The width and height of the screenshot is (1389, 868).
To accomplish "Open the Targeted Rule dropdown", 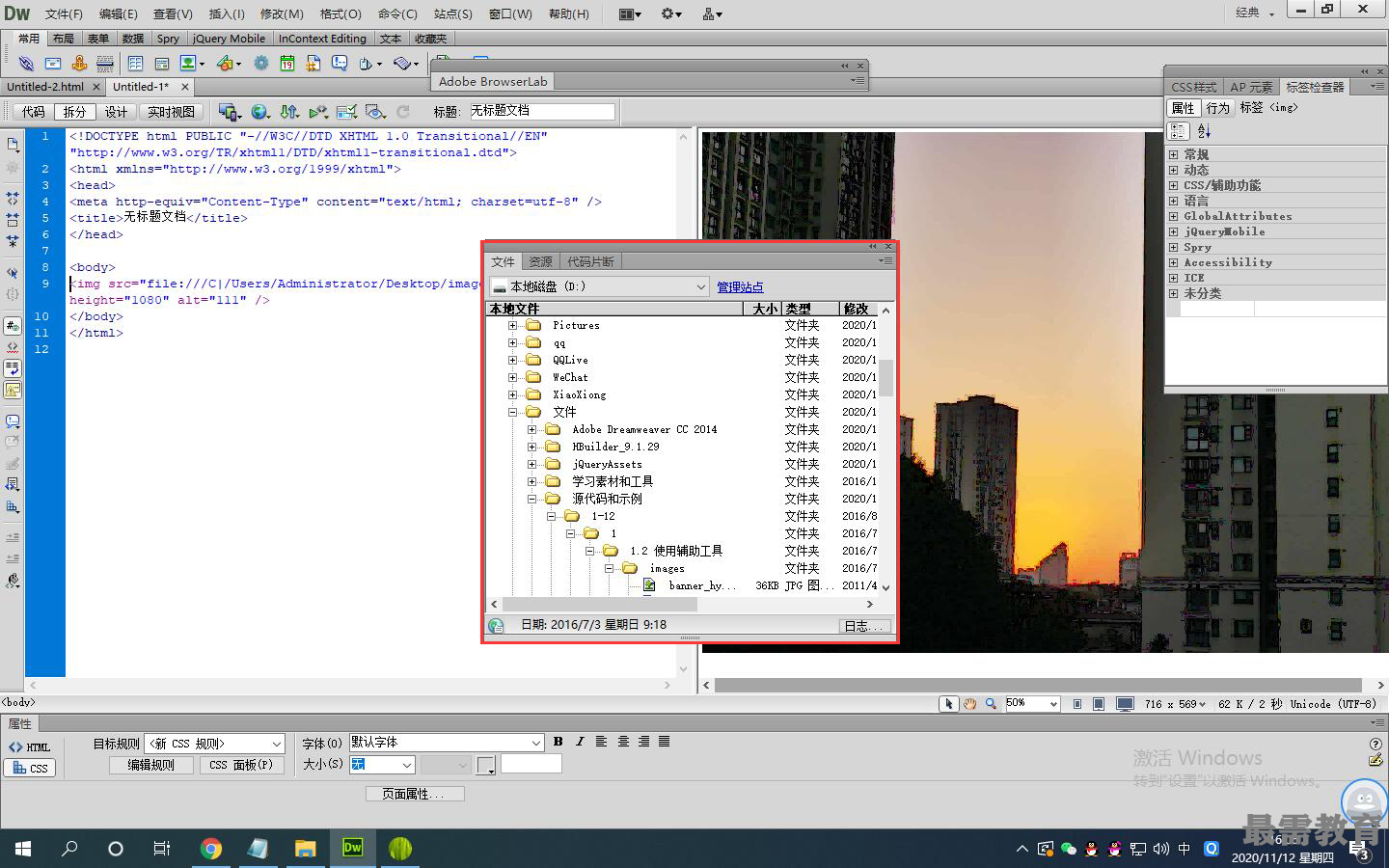I will pyautogui.click(x=214, y=744).
